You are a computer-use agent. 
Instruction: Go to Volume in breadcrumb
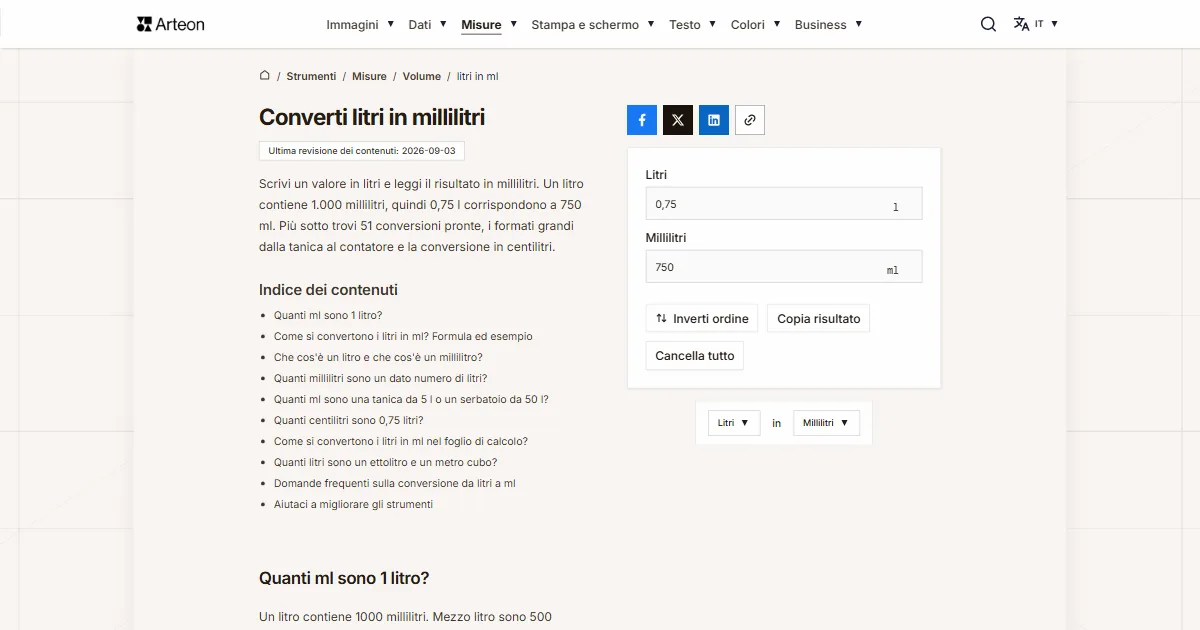pyautogui.click(x=422, y=76)
